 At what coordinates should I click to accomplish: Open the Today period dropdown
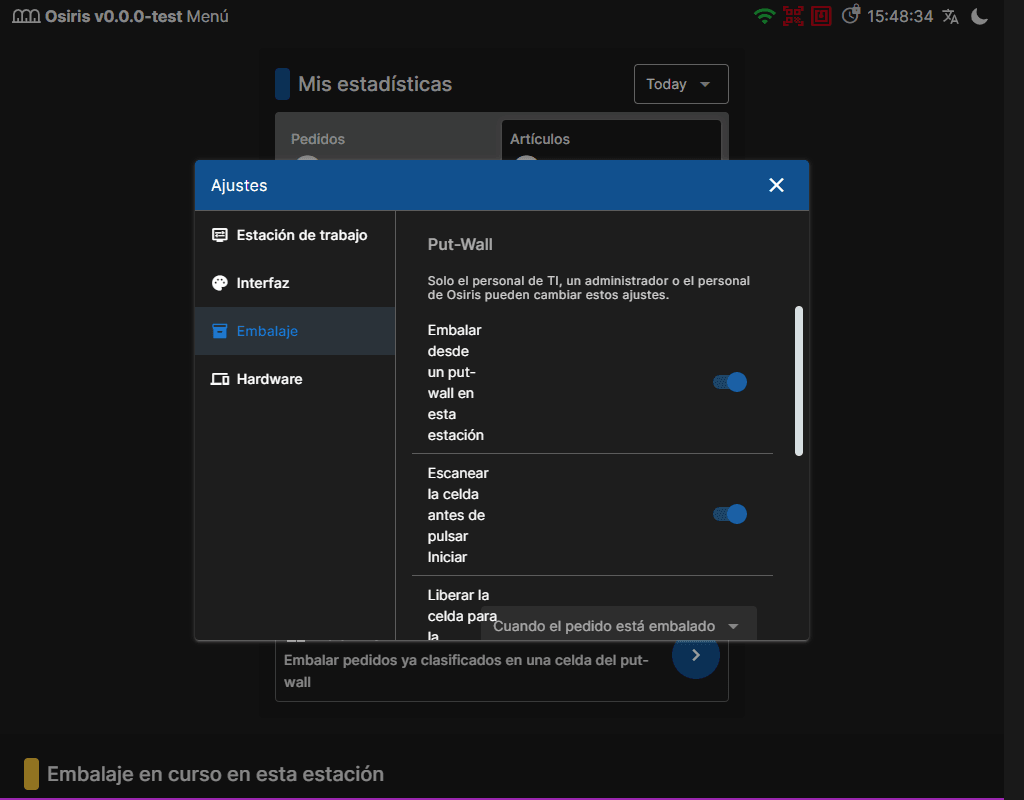point(681,84)
